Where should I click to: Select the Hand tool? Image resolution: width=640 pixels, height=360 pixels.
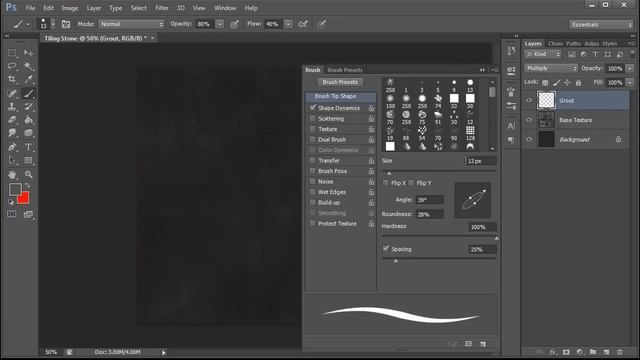[12, 174]
